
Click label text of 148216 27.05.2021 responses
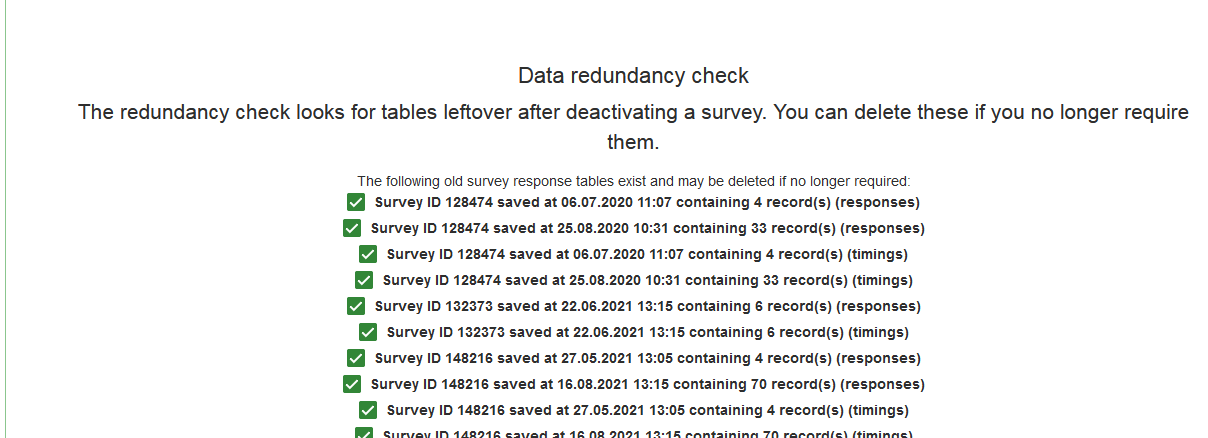(647, 358)
